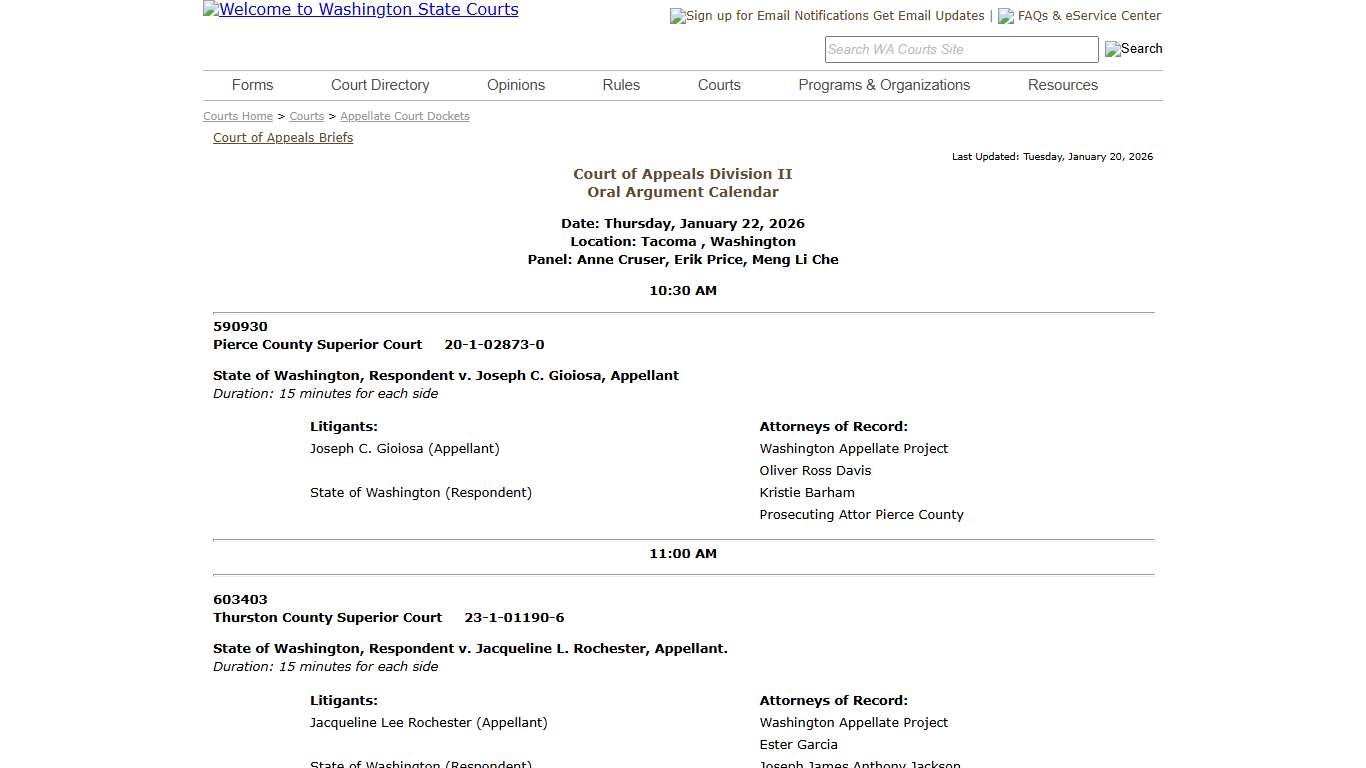
Task: Open the Courts navigation menu
Action: (718, 85)
